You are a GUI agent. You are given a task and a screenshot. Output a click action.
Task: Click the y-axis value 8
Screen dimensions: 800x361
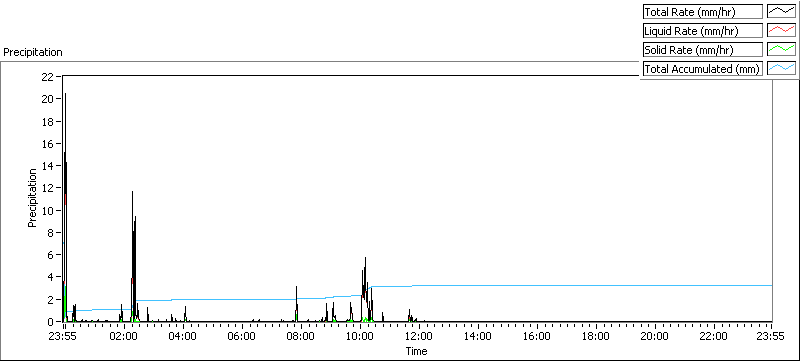pyautogui.click(x=51, y=233)
